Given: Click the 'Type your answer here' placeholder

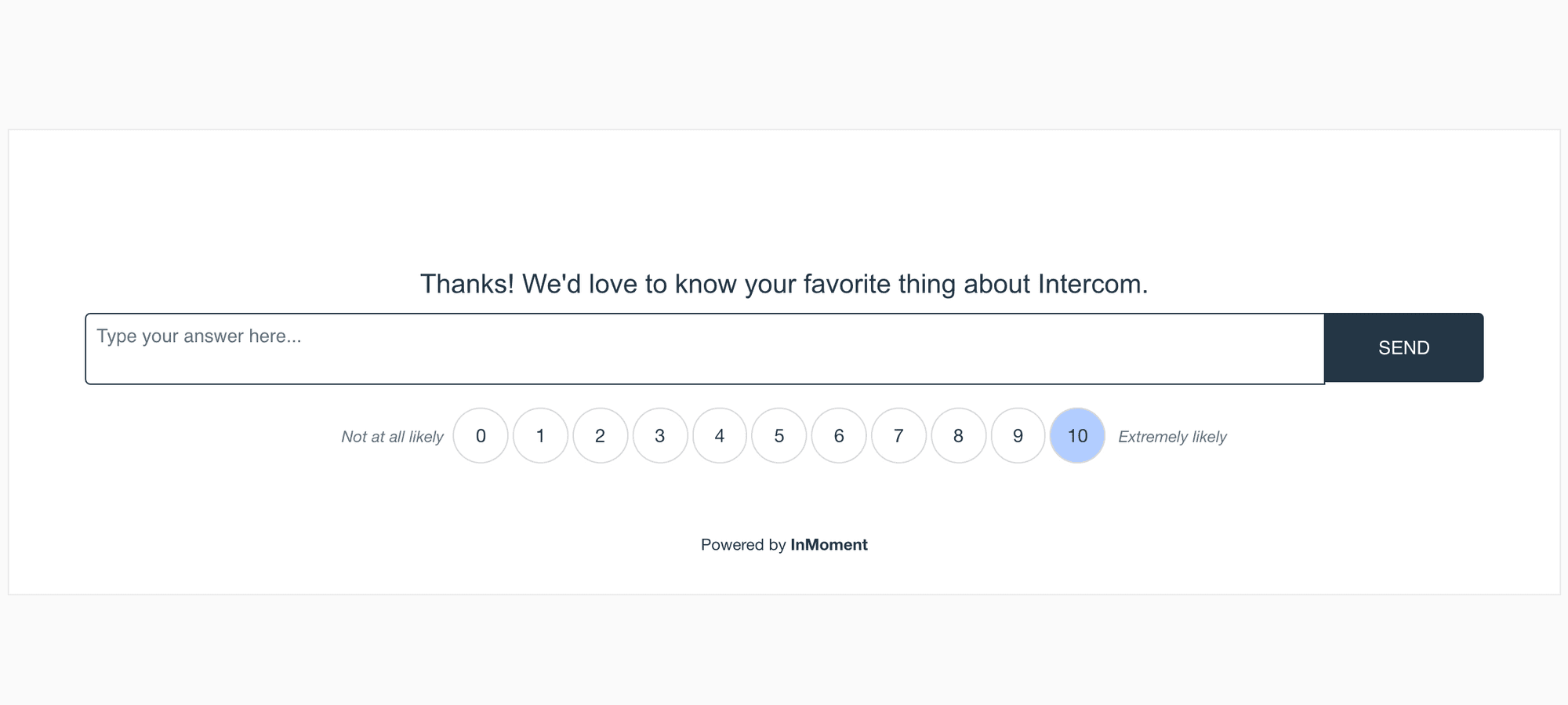Looking at the screenshot, I should click(x=199, y=336).
